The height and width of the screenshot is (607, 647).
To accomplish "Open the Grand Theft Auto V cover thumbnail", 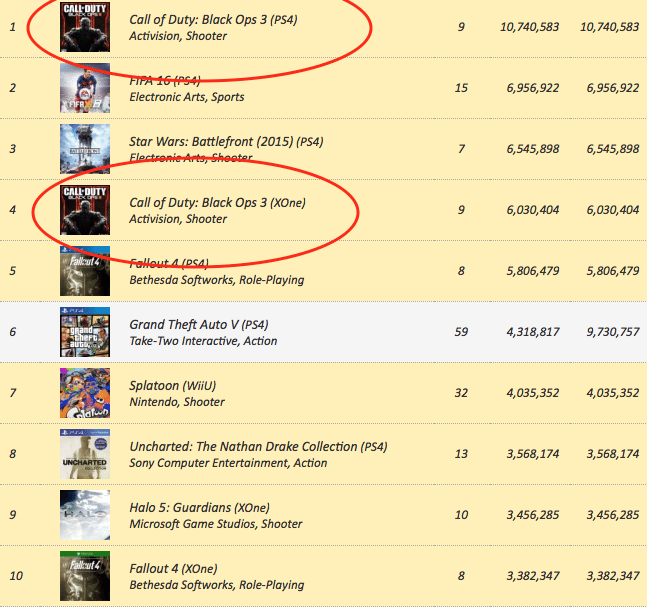I will click(x=85, y=332).
